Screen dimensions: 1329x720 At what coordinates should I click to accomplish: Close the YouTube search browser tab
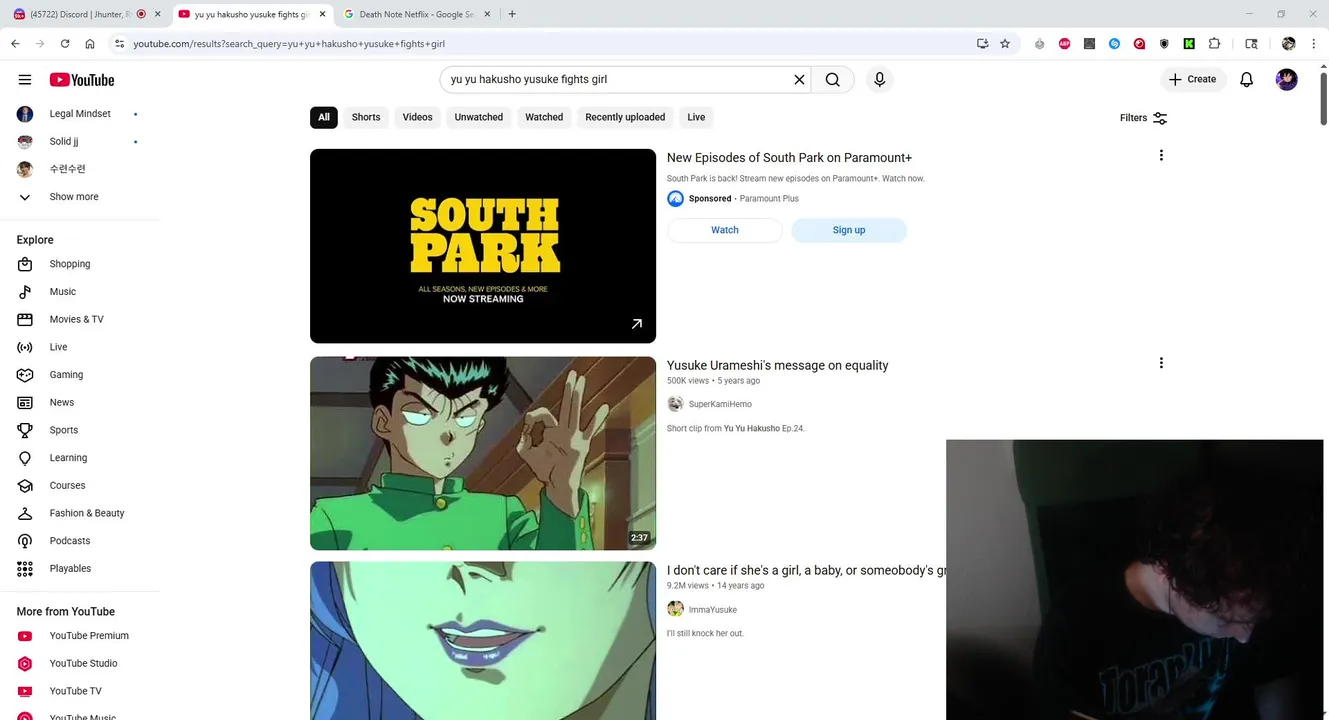(x=322, y=14)
